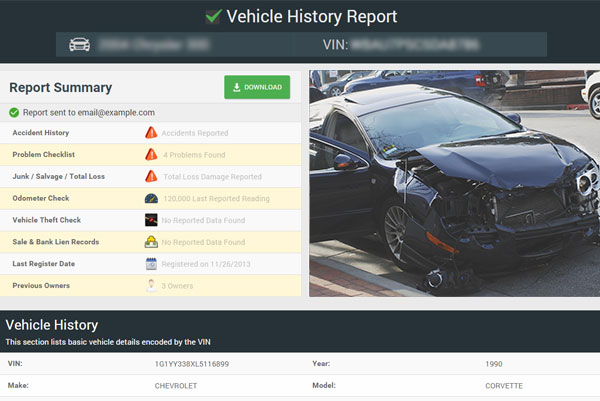Click the Vehicle Theft Check icon

pos(151,219)
